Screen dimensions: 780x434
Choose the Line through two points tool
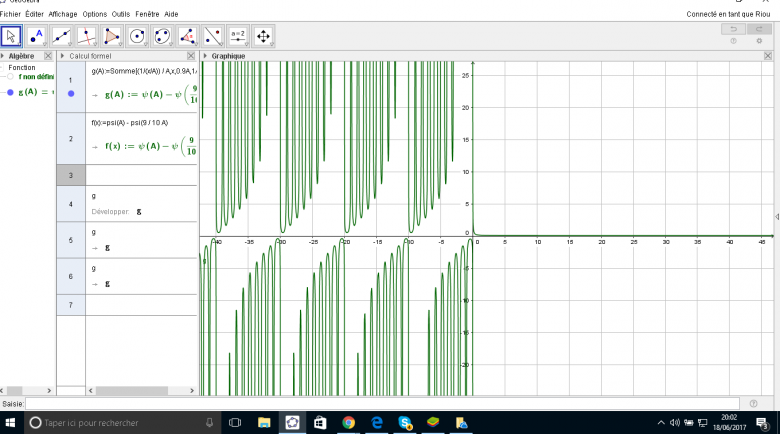[x=62, y=37]
